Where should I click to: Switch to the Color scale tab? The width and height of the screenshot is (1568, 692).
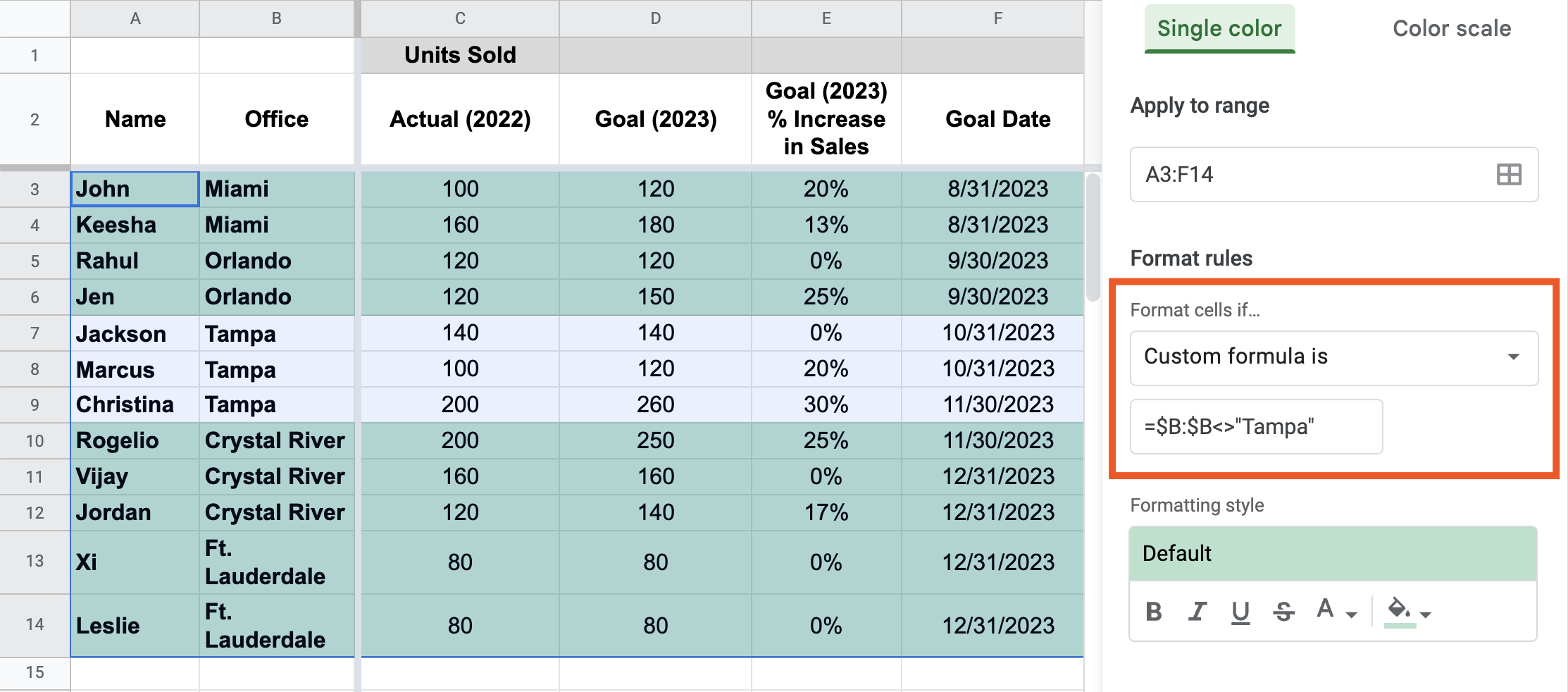click(x=1452, y=29)
